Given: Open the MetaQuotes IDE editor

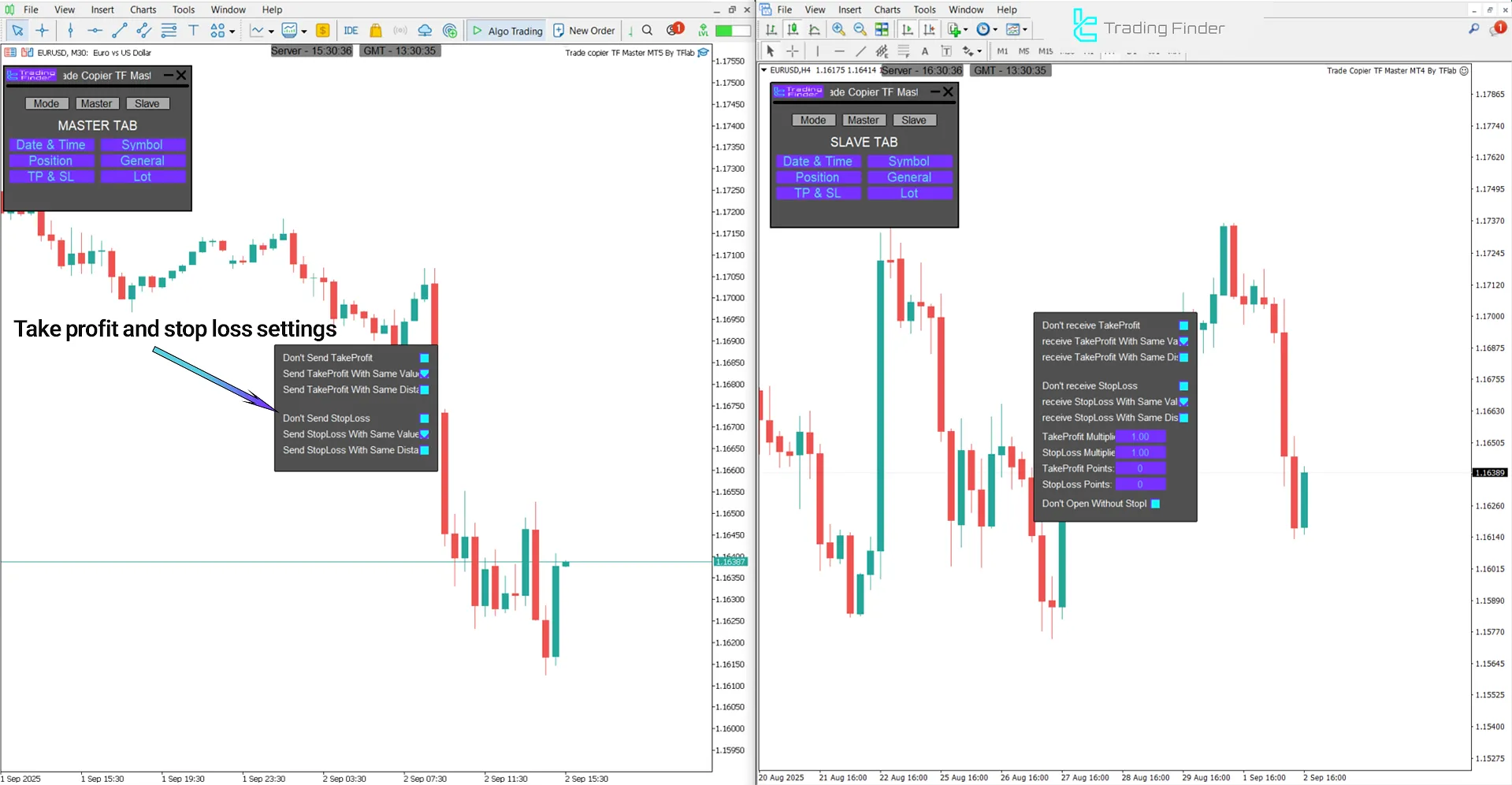Looking at the screenshot, I should [x=351, y=30].
